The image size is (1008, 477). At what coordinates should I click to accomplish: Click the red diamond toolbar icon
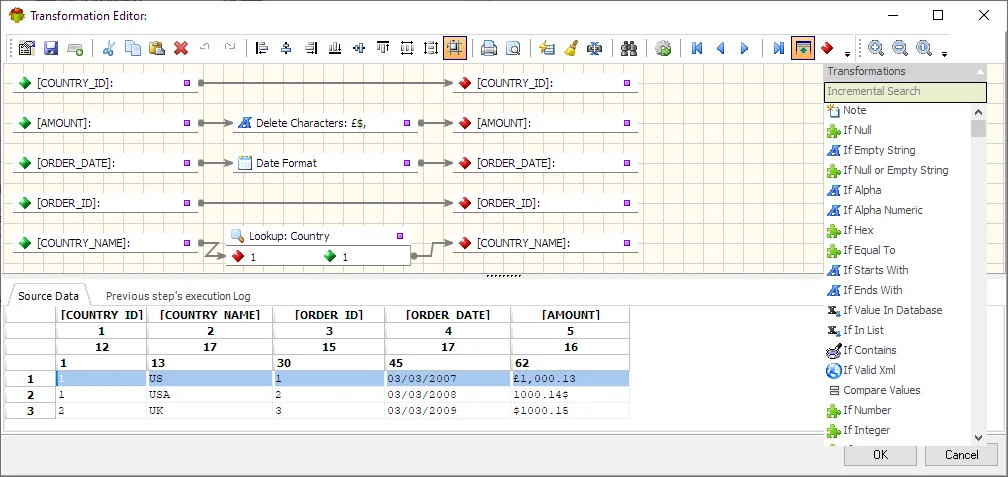[x=827, y=48]
